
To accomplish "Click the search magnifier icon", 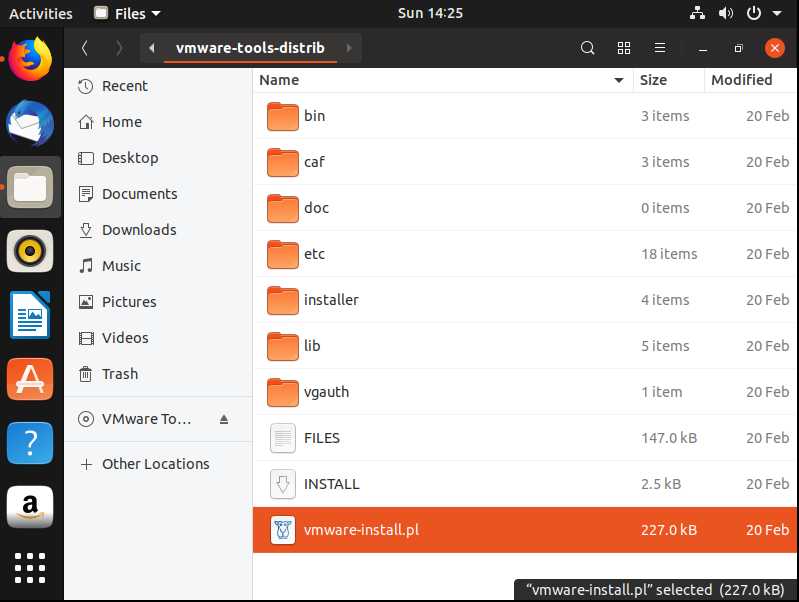I will click(x=588, y=48).
